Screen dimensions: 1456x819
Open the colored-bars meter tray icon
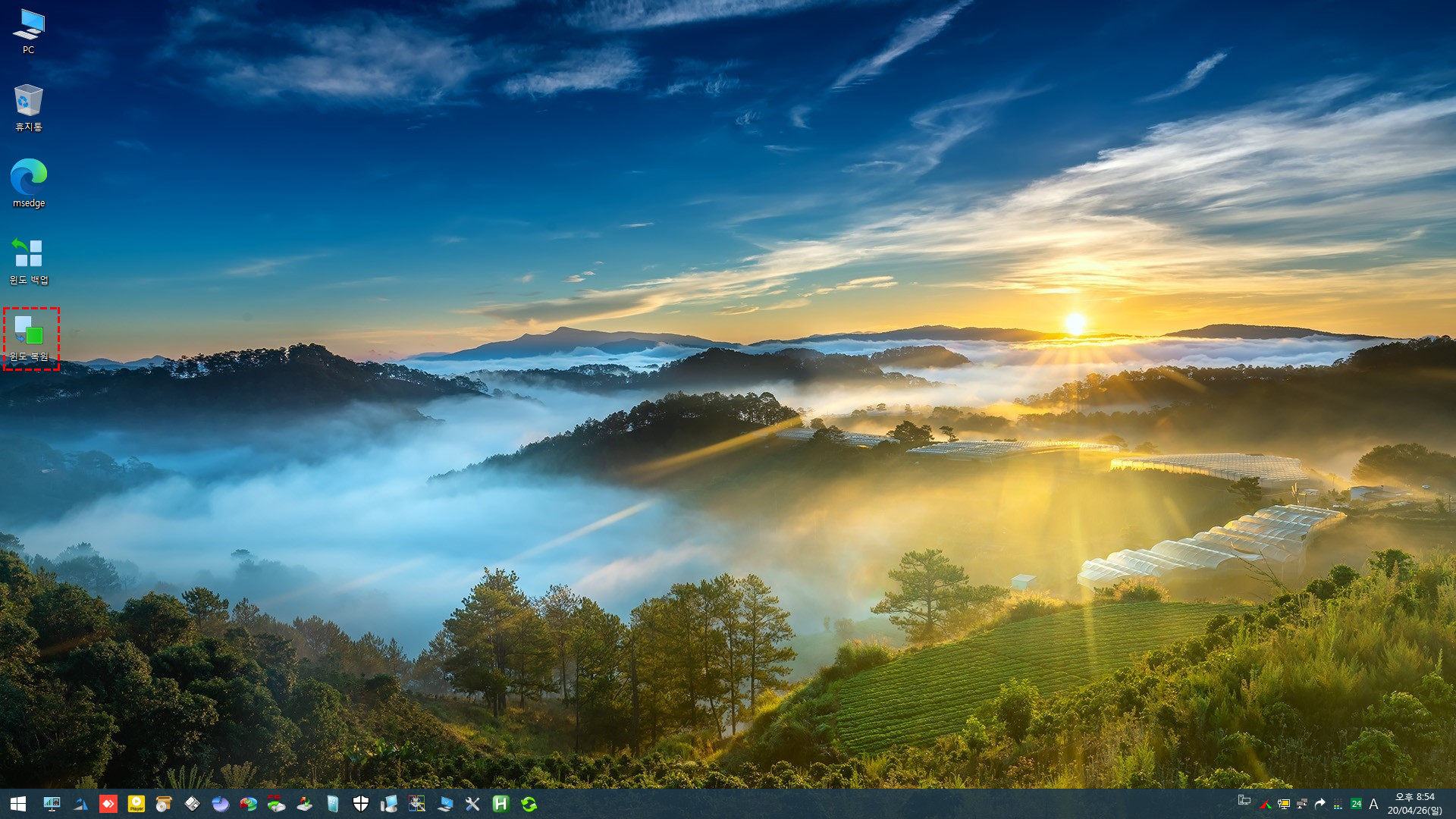(1338, 804)
